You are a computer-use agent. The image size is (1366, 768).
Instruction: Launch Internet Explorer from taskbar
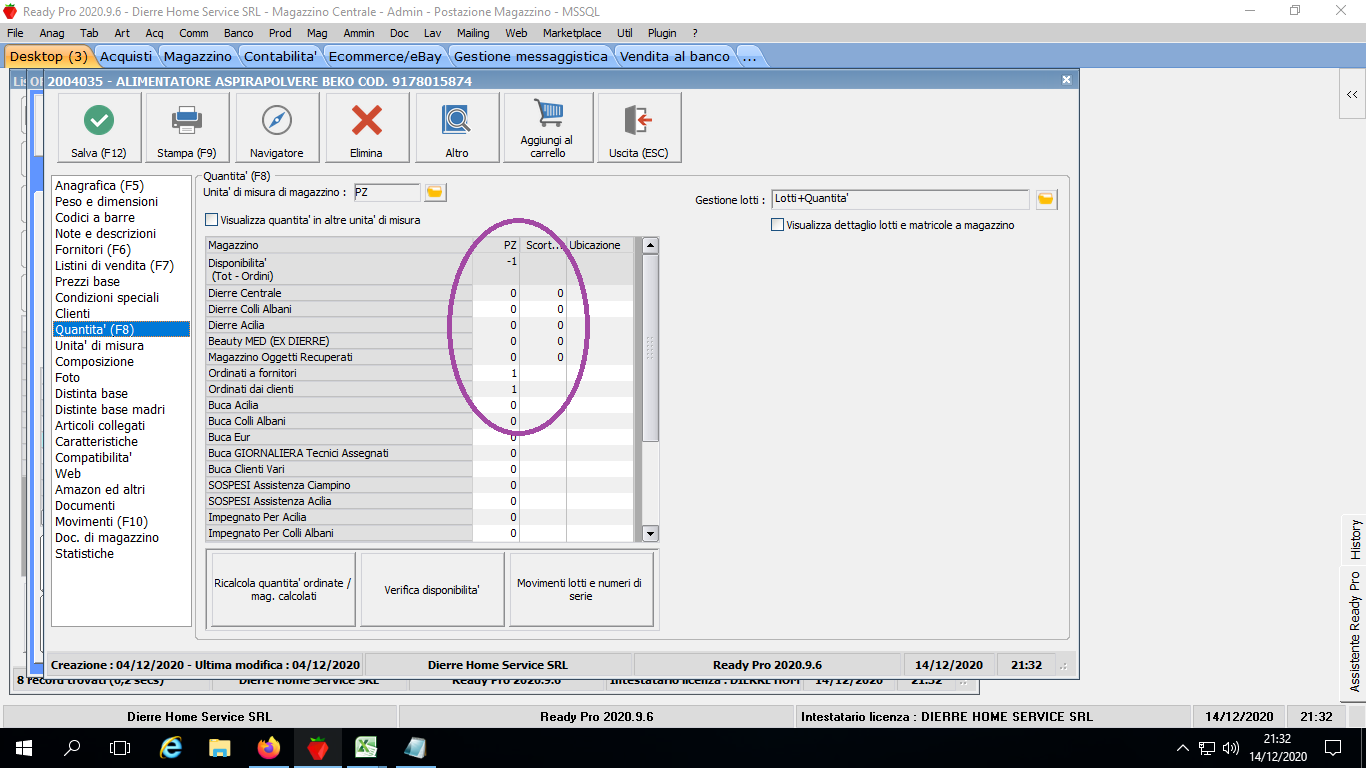[x=172, y=747]
